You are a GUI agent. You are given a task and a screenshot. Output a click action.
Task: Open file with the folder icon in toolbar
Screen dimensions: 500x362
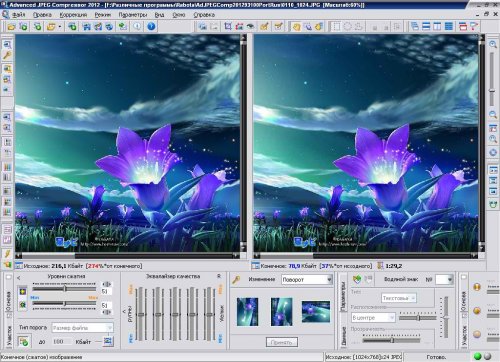(11, 27)
